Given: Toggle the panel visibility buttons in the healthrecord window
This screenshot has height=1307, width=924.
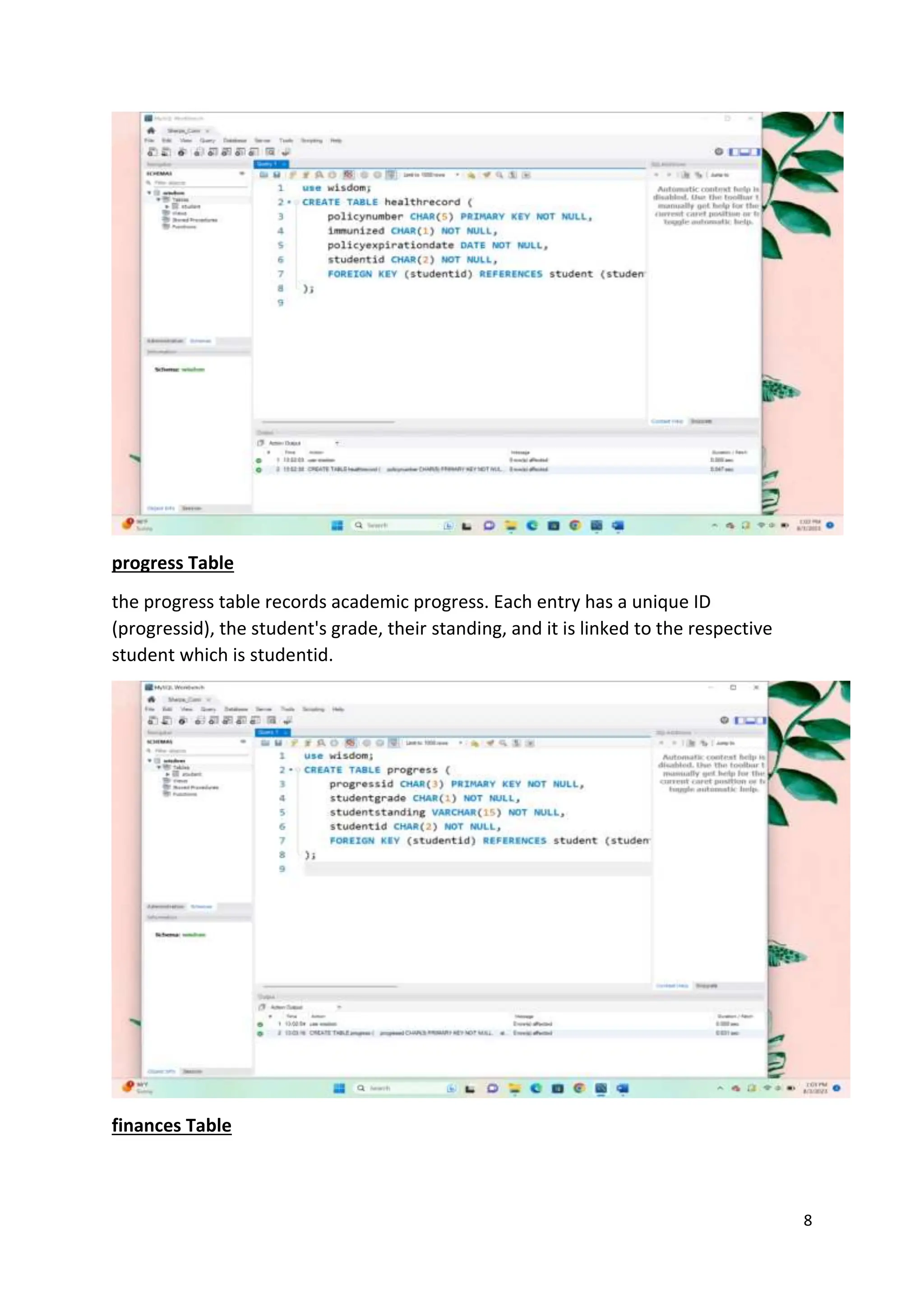Looking at the screenshot, I should click(x=744, y=152).
